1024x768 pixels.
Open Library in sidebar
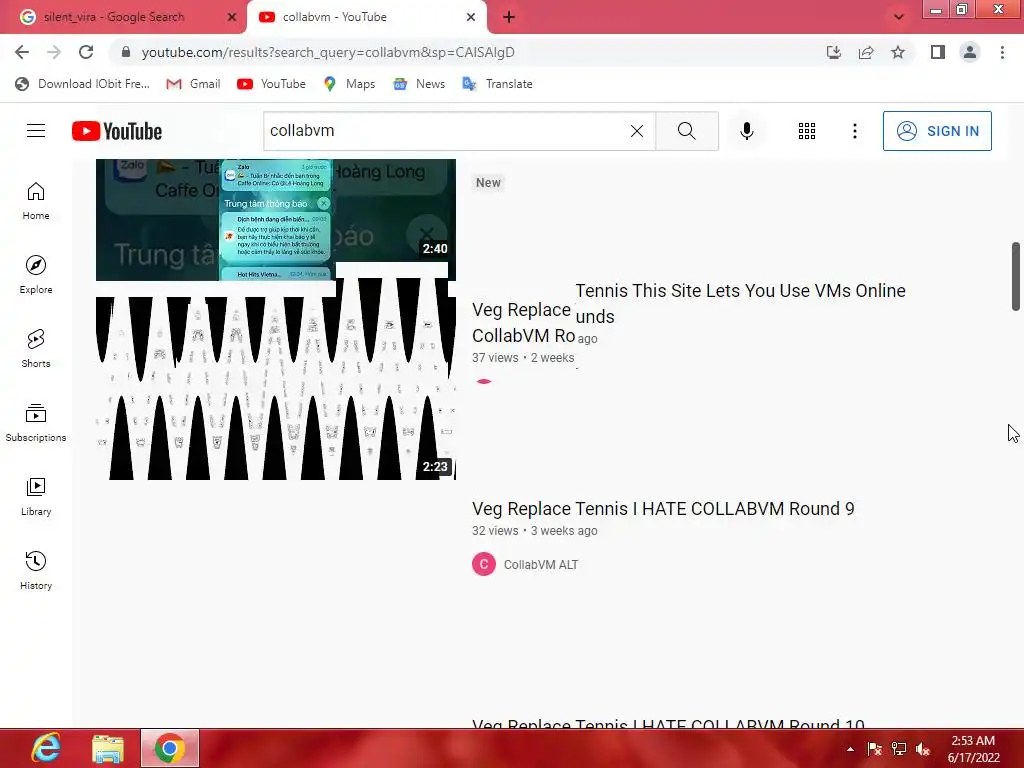(x=36, y=496)
